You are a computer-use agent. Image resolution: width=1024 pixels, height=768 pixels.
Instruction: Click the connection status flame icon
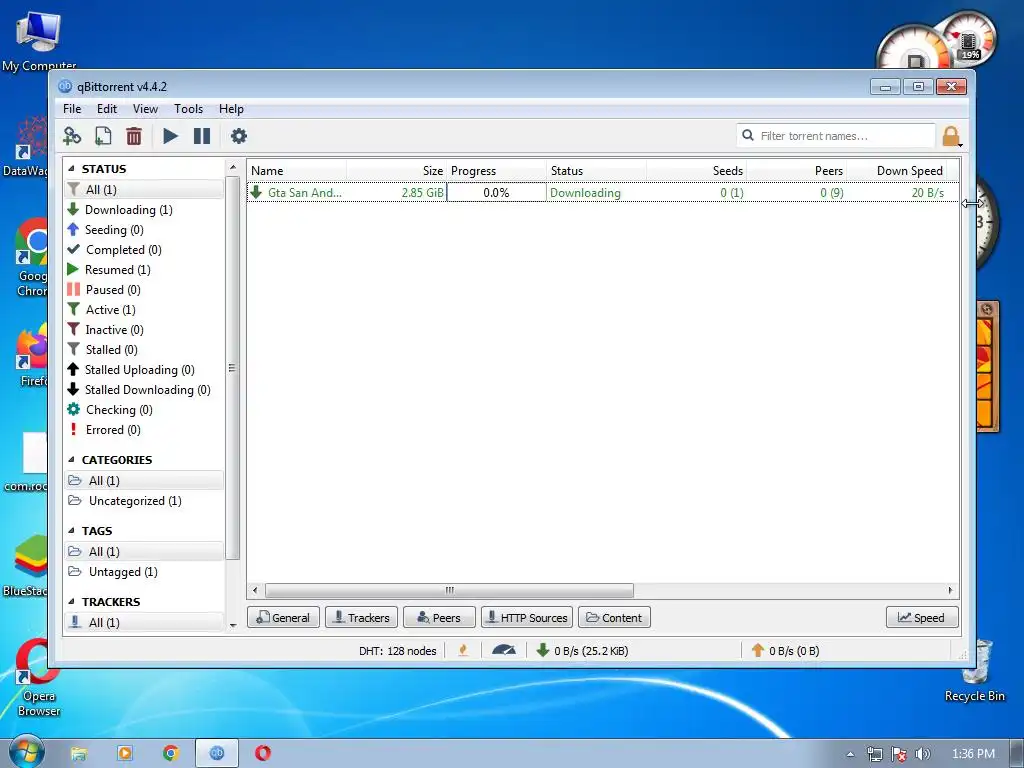(x=463, y=650)
